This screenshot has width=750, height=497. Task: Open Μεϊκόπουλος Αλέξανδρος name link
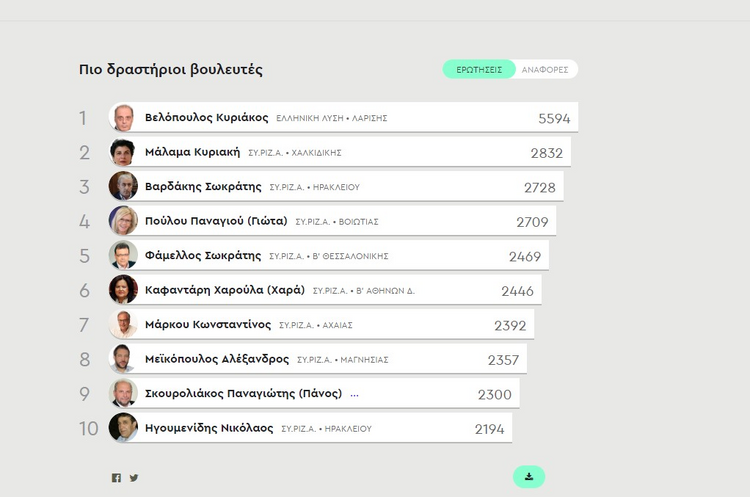pyautogui.click(x=217, y=359)
